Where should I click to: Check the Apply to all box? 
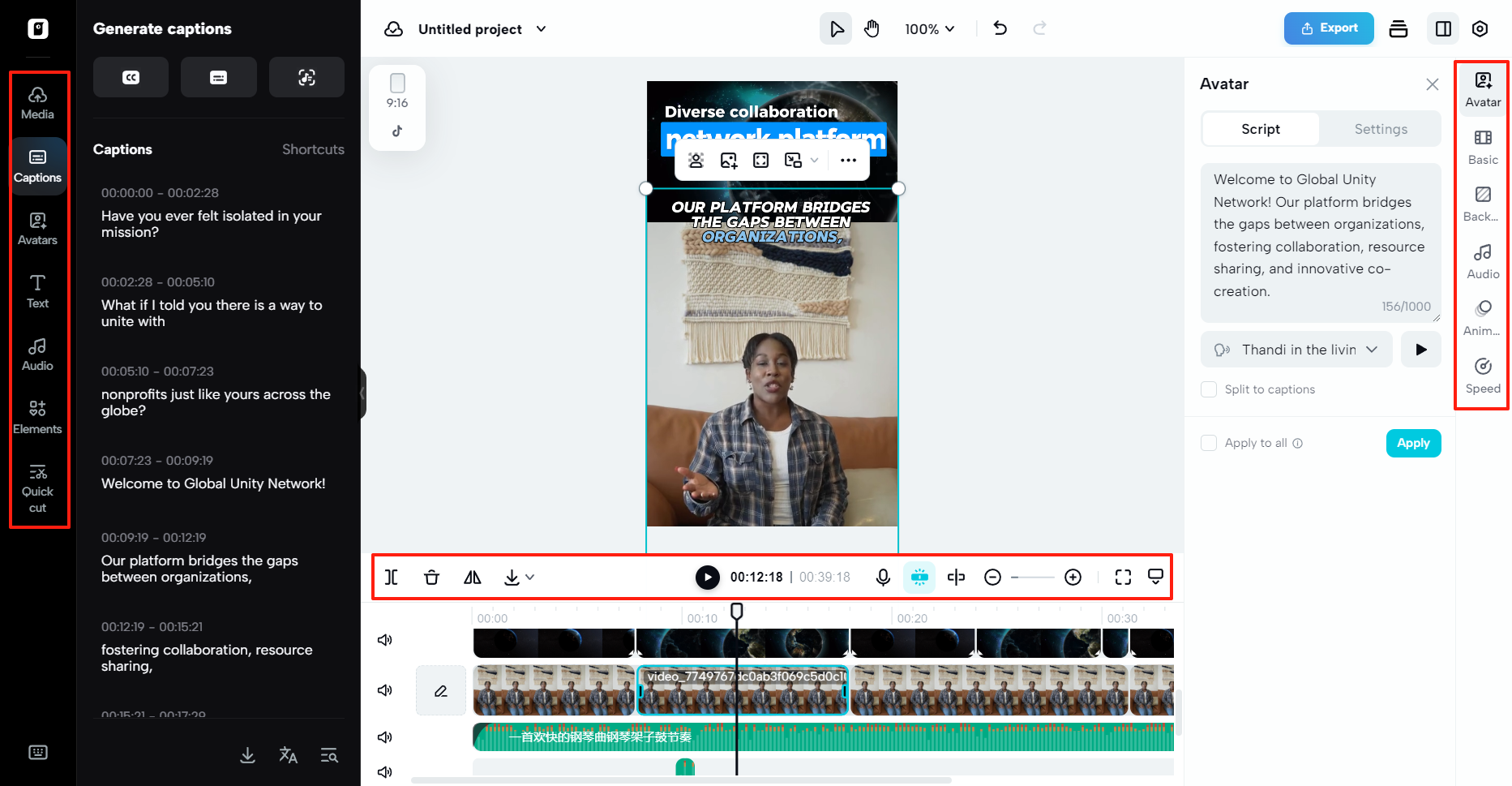(x=1209, y=443)
